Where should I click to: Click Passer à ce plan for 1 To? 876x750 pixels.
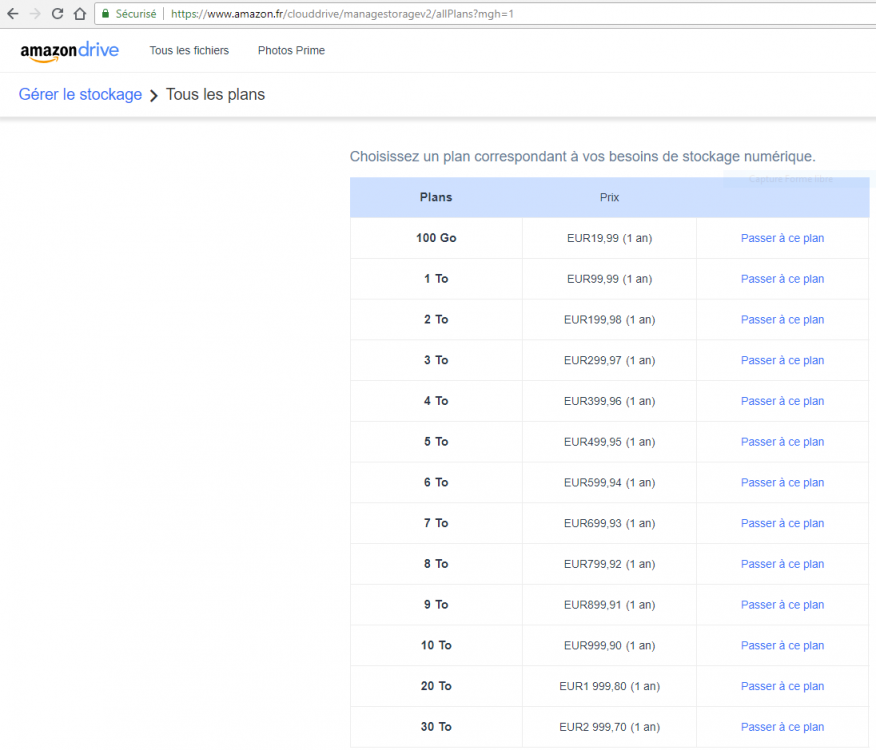point(782,279)
